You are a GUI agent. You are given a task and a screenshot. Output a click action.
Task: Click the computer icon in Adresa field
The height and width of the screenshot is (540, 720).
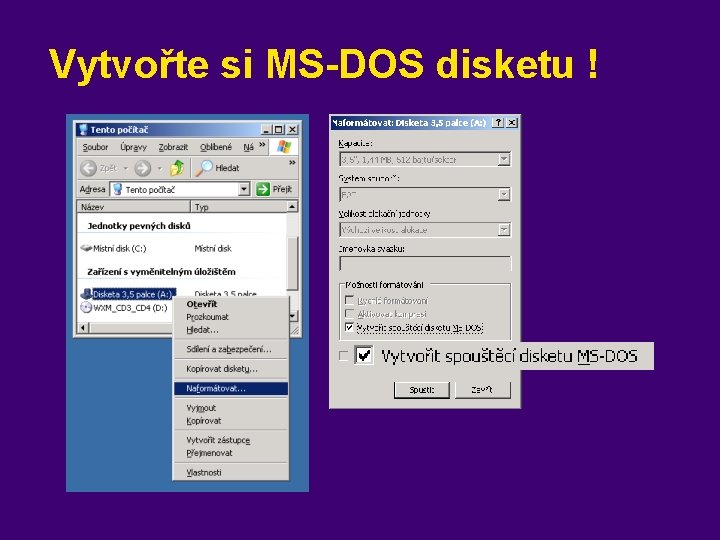pyautogui.click(x=118, y=189)
